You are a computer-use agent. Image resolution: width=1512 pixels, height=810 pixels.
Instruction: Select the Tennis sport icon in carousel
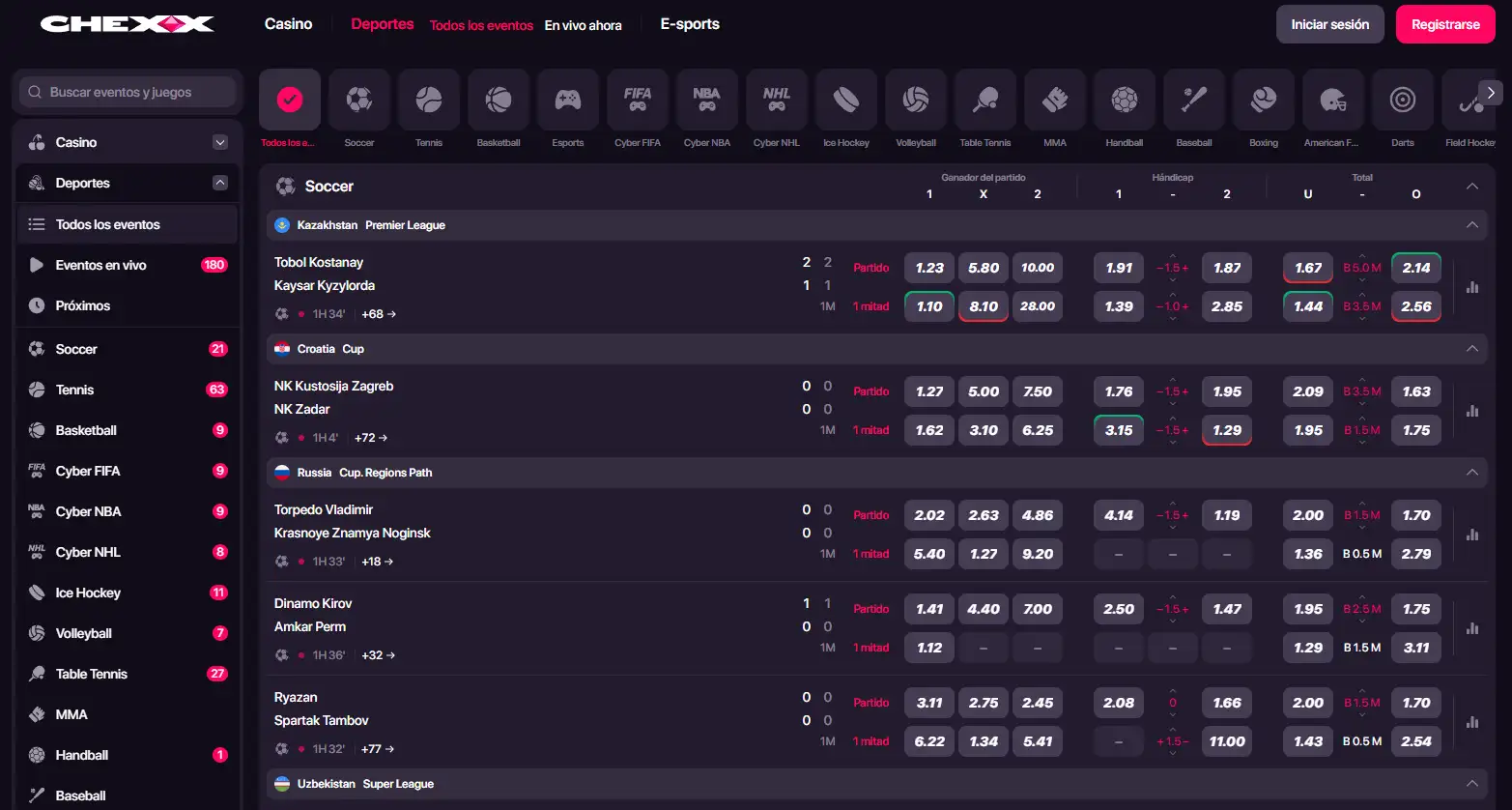[x=429, y=100]
